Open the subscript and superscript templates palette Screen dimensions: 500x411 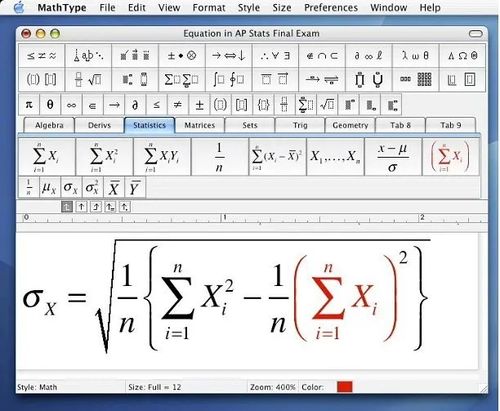pos(135,79)
